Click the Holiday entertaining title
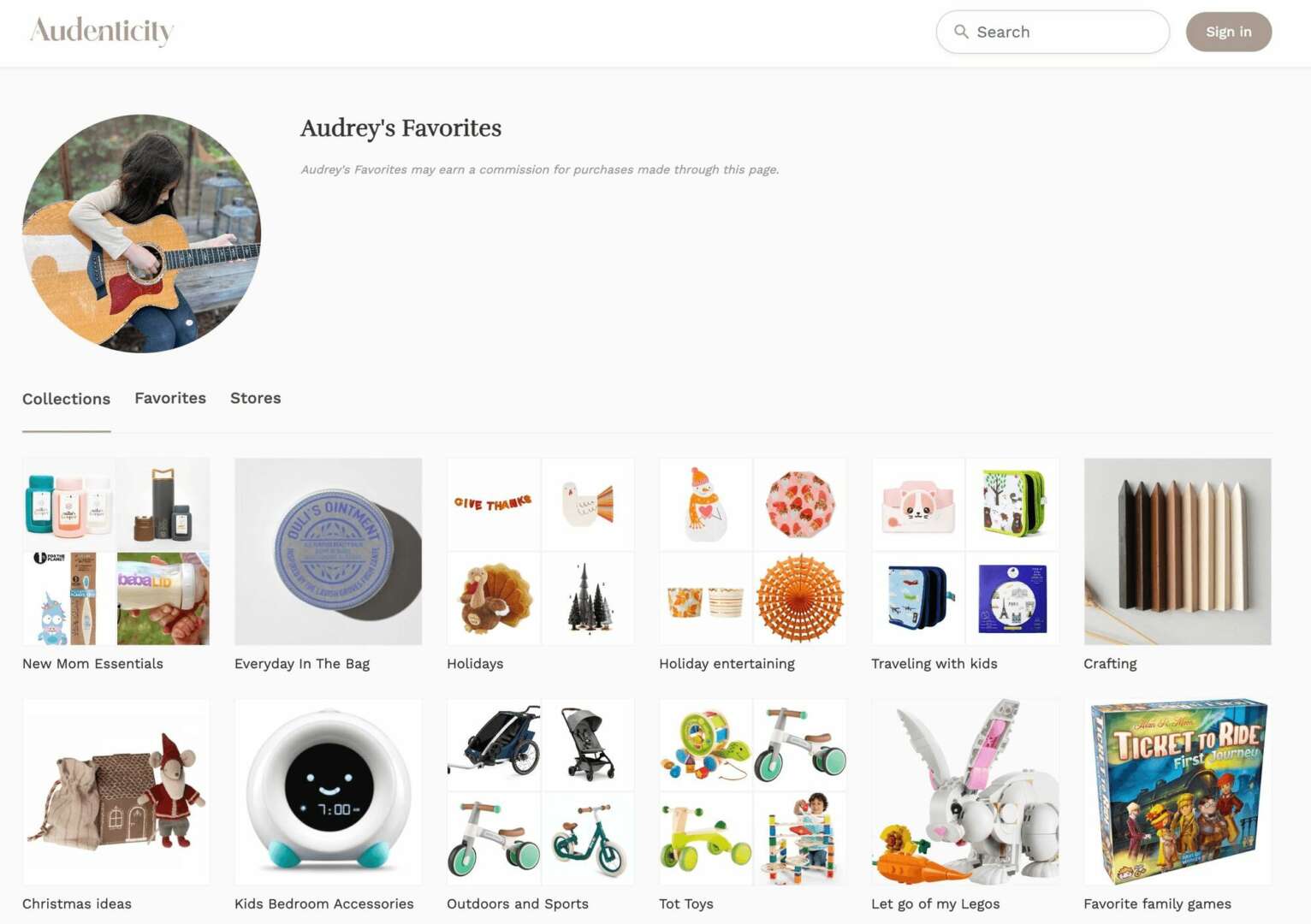 (727, 664)
